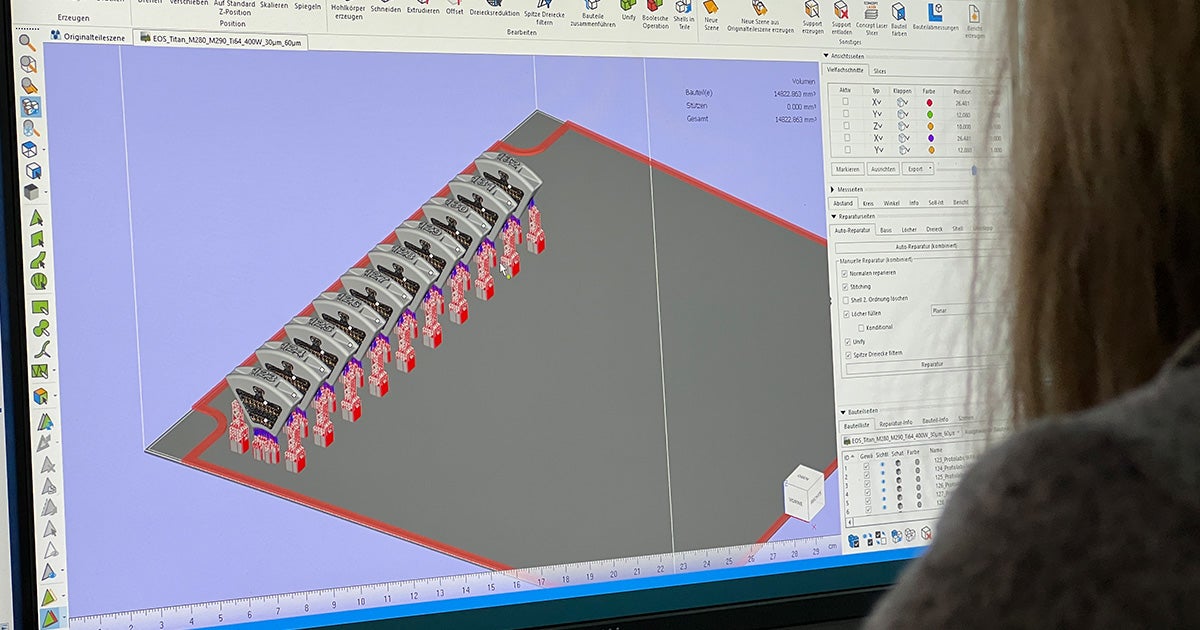Viewport: 1200px width, 630px height.
Task: Click the red color swatch in first section row
Action: pos(929,102)
